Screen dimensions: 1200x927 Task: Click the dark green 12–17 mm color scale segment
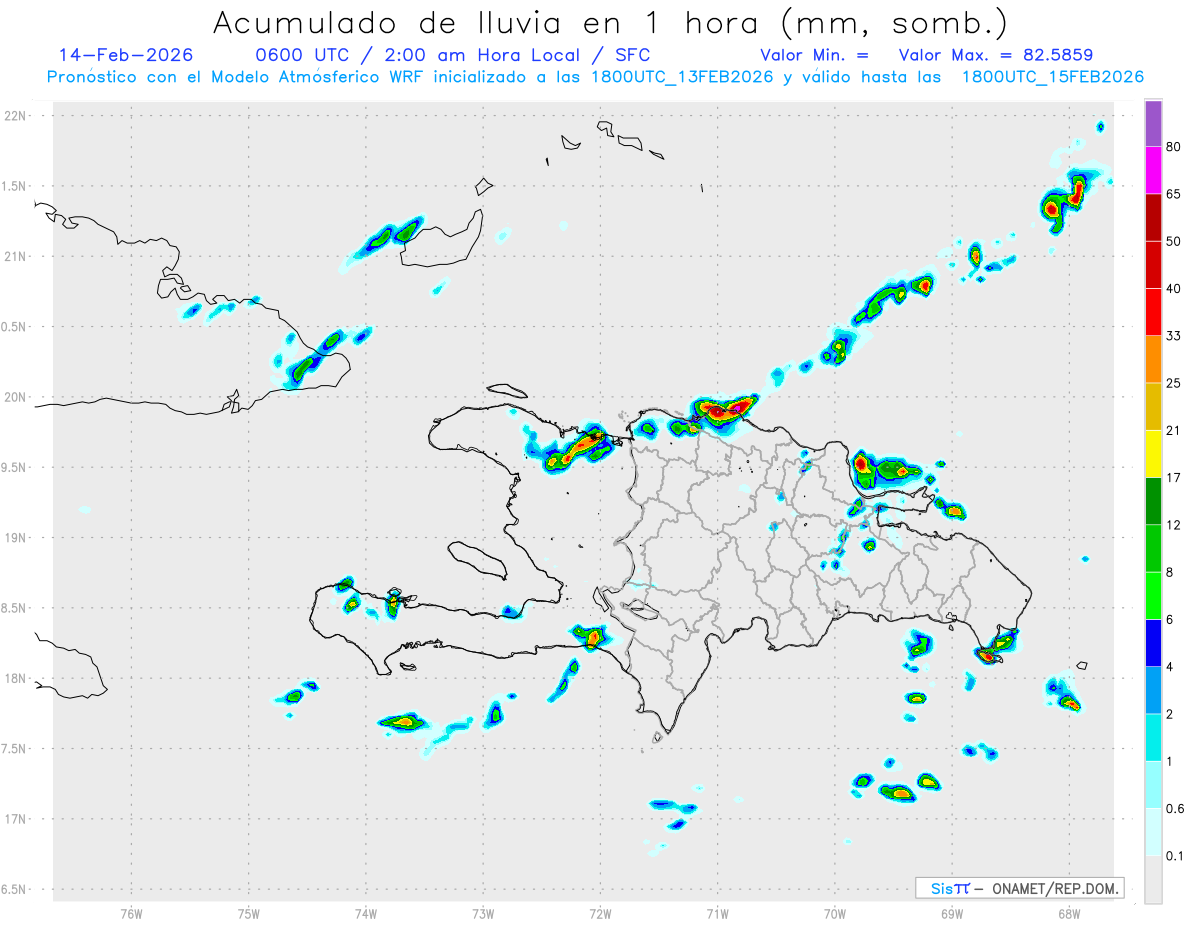(x=1153, y=501)
